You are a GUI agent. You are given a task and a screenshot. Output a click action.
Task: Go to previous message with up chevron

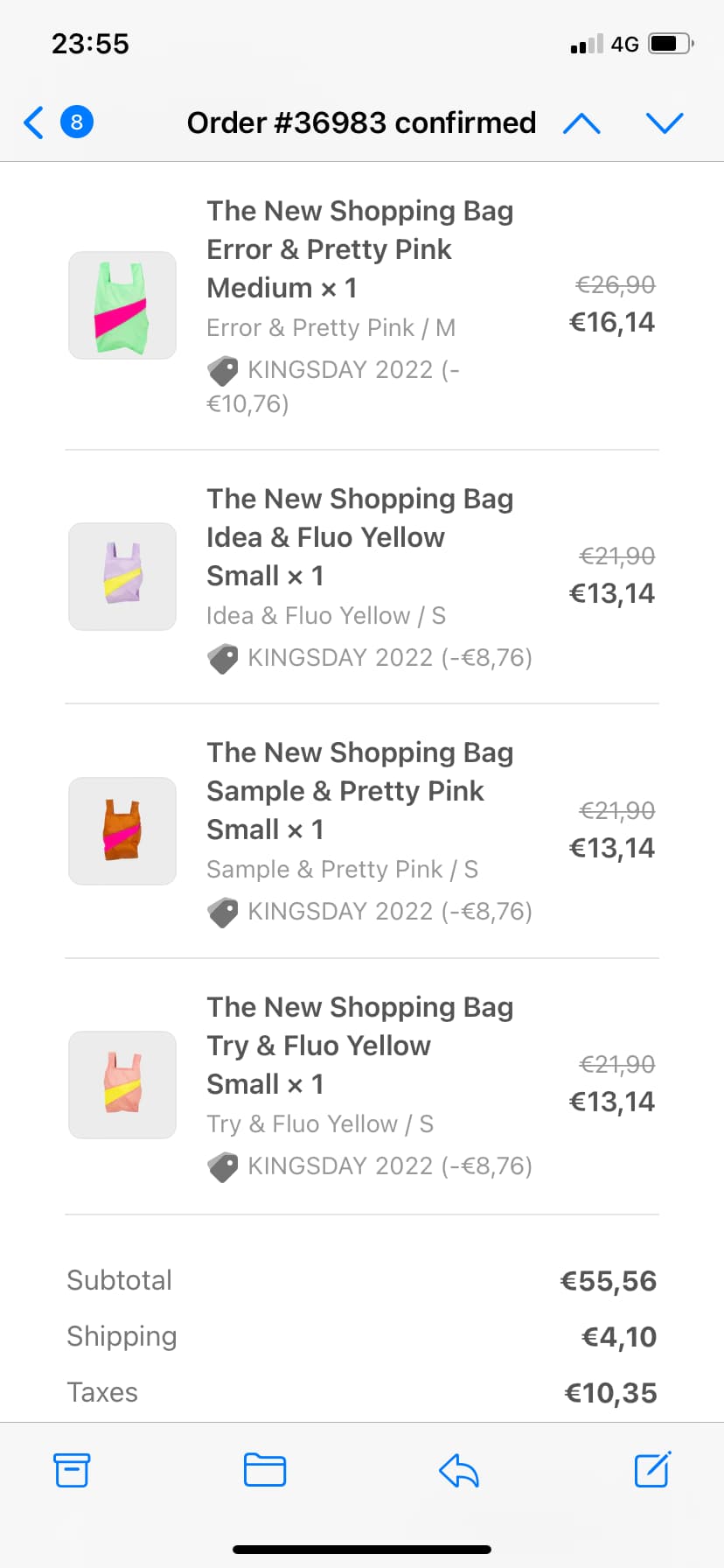(x=581, y=123)
